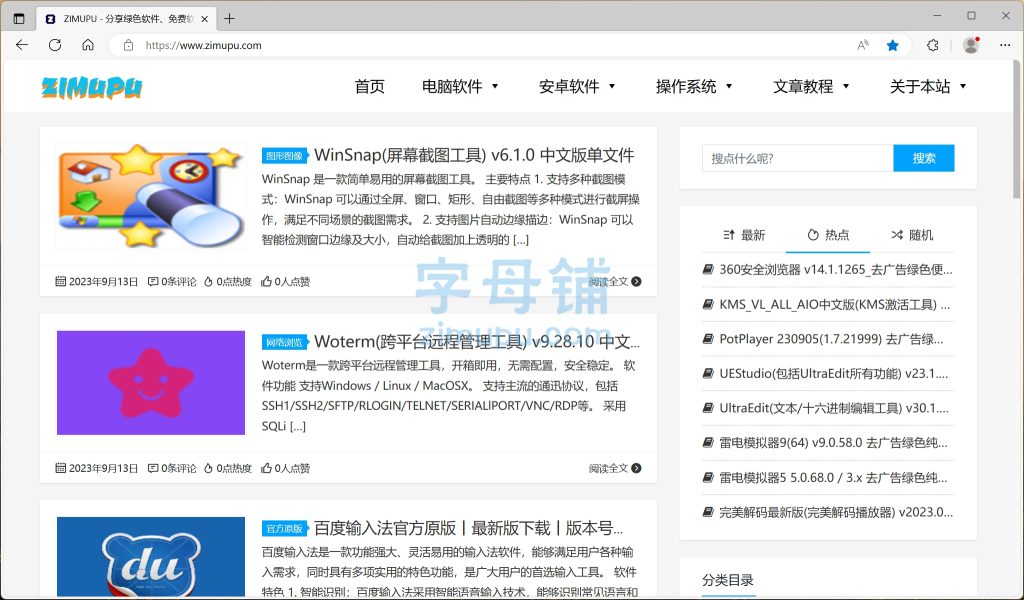Click the blue 搜索 button
The width and height of the screenshot is (1024, 600).
924,158
